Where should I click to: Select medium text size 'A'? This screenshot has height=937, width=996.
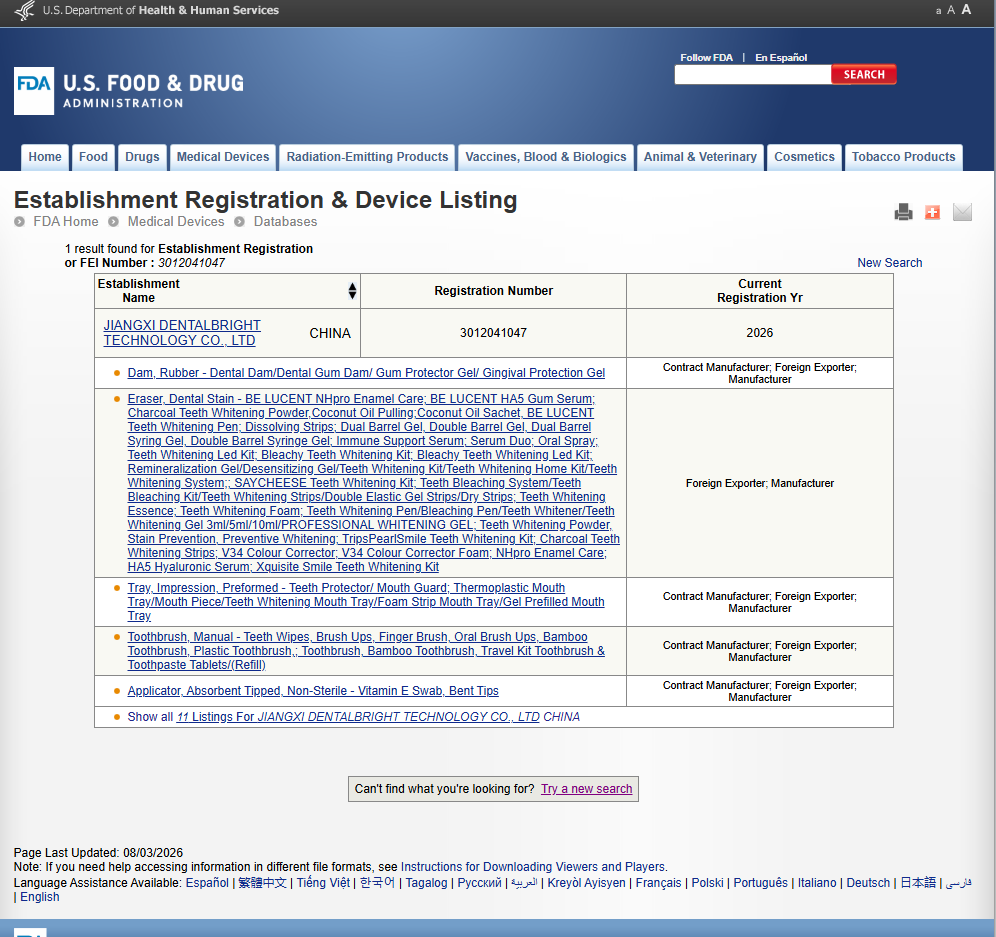951,10
